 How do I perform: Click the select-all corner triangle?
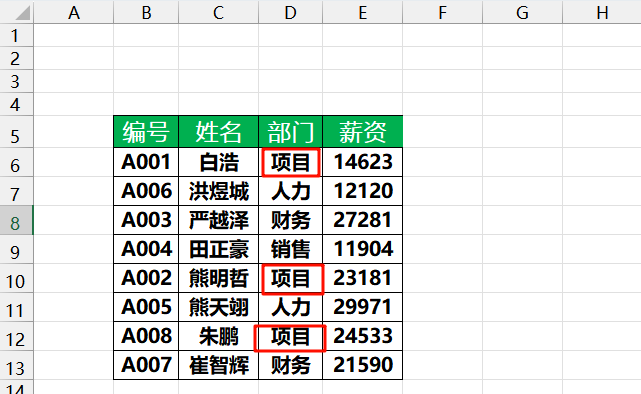[x=22, y=13]
